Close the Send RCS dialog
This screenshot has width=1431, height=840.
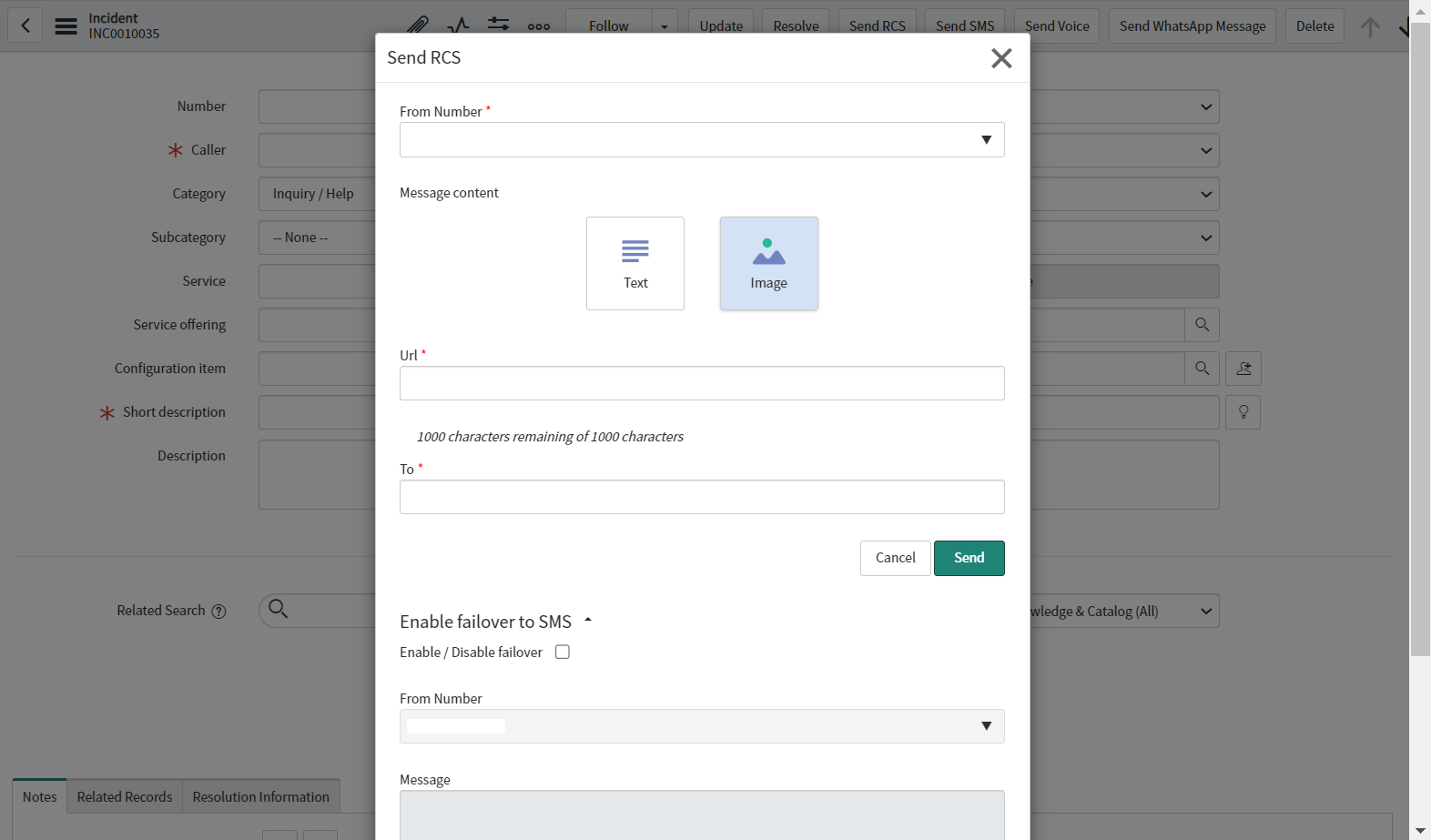coord(1001,58)
